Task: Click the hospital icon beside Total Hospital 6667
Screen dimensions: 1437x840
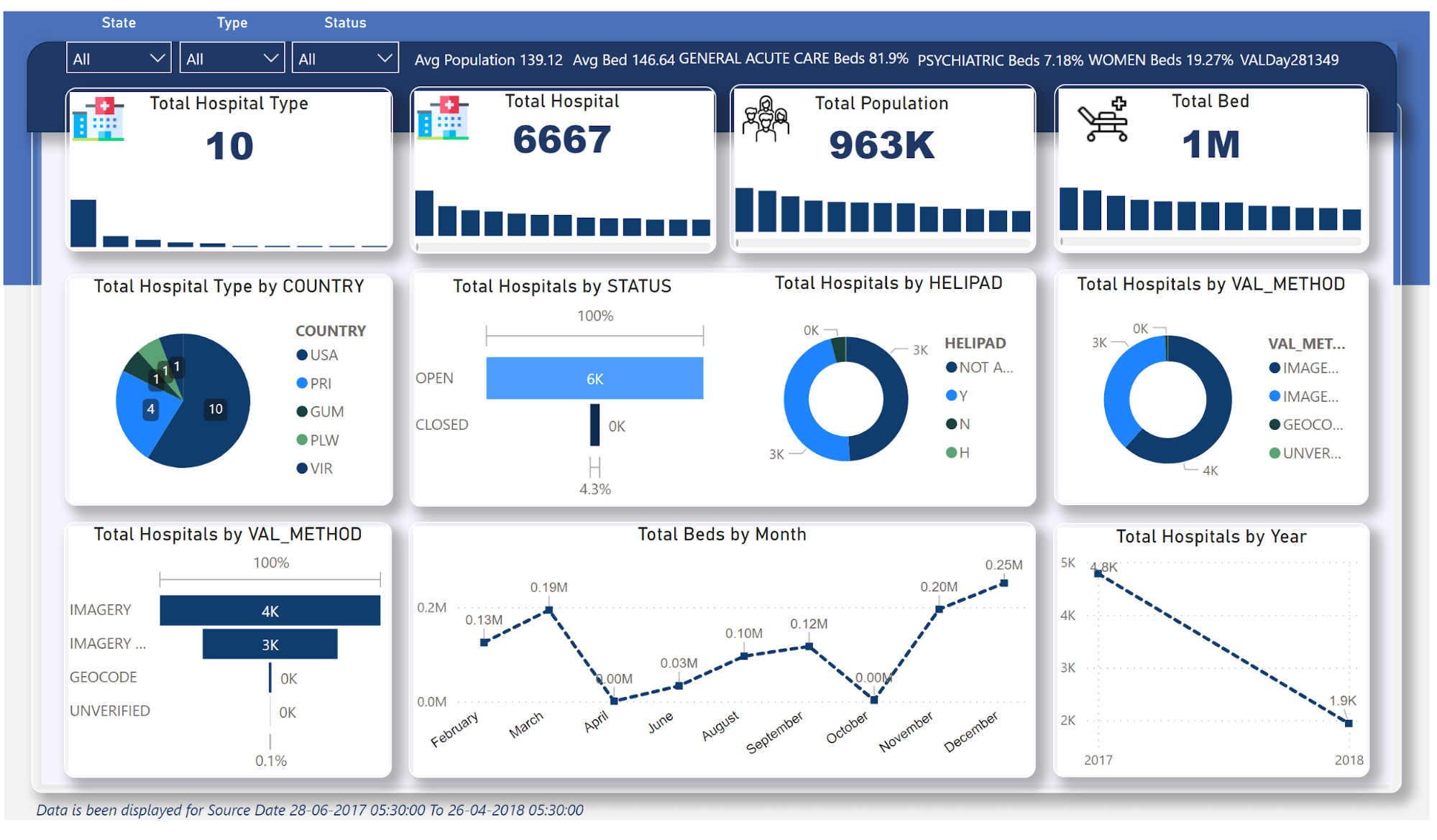Action: (443, 118)
